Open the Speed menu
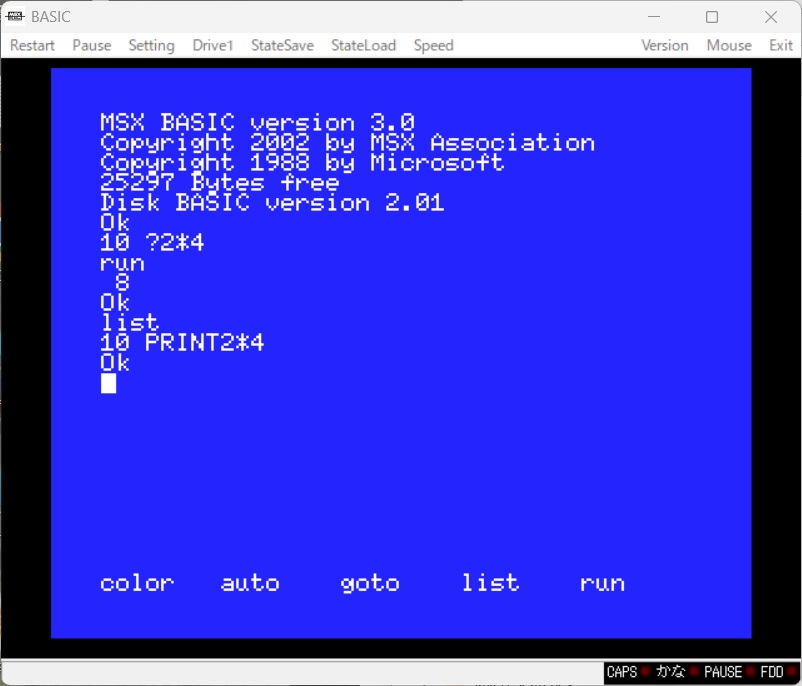The width and height of the screenshot is (802, 686). 433,46
